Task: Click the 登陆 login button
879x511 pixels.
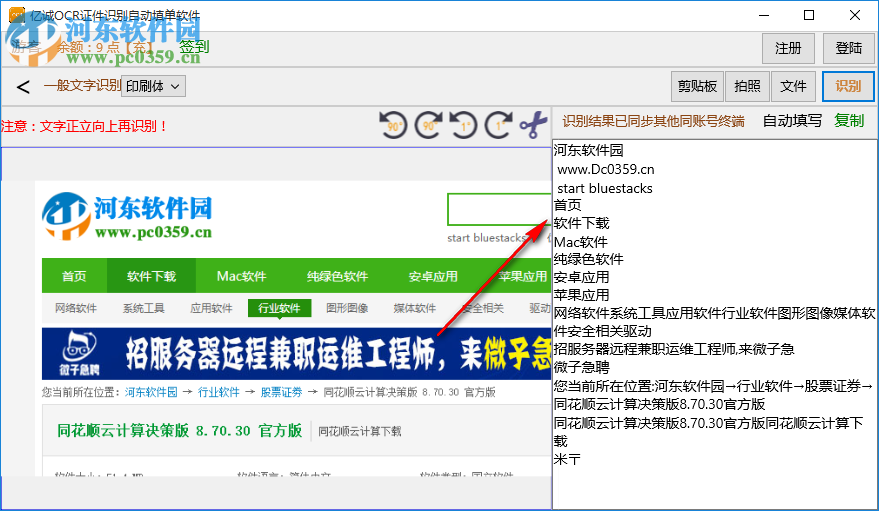Action: pos(849,48)
